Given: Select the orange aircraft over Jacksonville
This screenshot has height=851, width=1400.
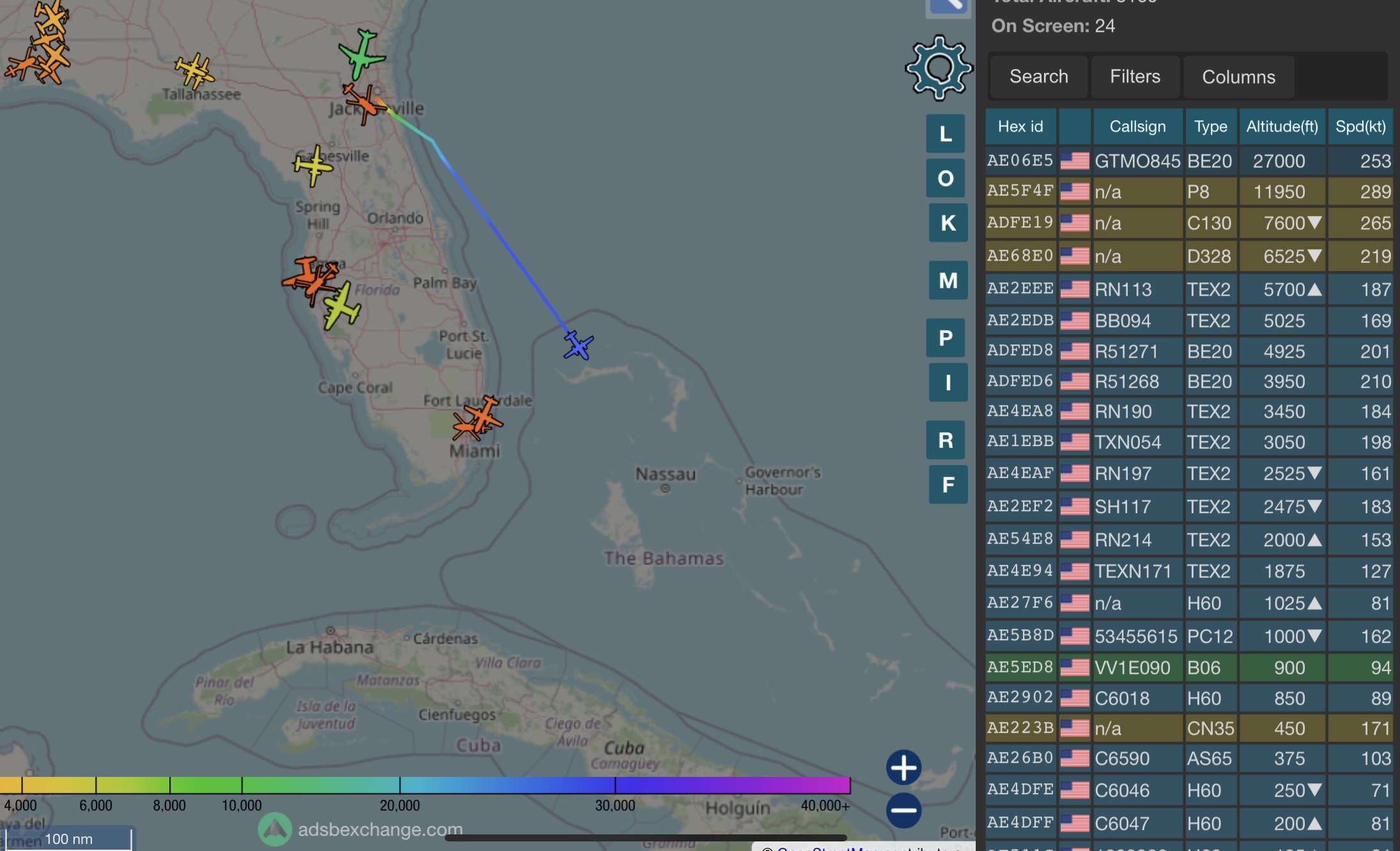Looking at the screenshot, I should tap(364, 103).
